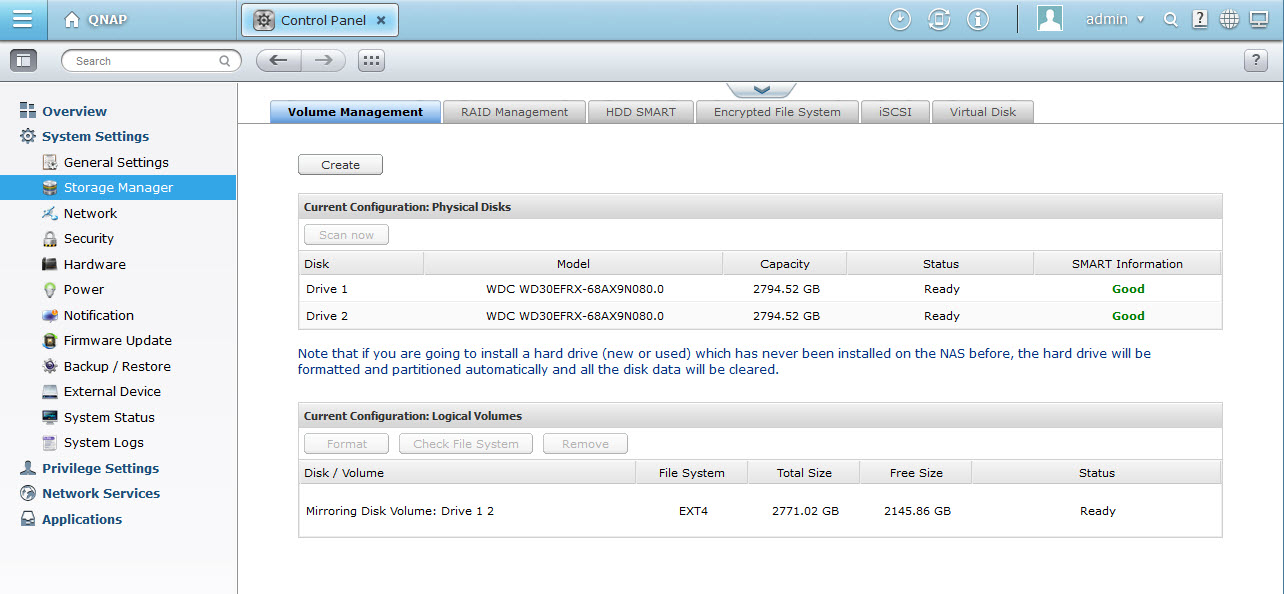Expand Privilege Settings in sidebar
Screen dimensions: 1284x594
tap(100, 468)
